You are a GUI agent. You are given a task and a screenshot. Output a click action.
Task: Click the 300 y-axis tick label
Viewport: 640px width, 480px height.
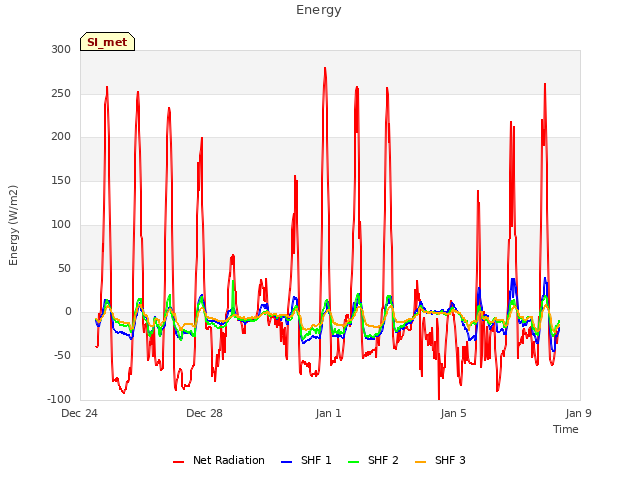(x=61, y=49)
